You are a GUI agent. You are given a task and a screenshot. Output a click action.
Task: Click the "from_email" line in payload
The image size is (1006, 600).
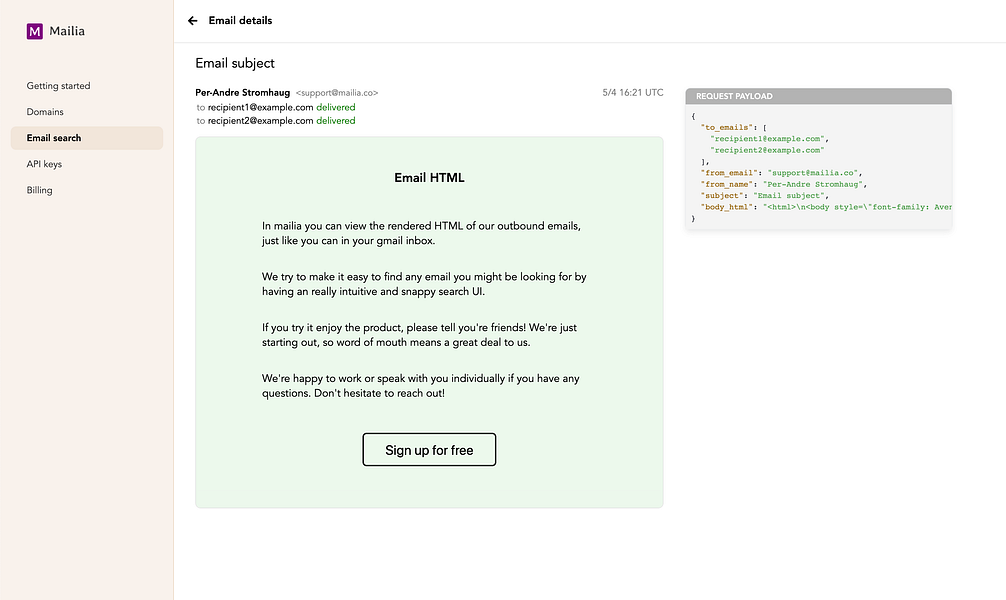[x=781, y=173]
